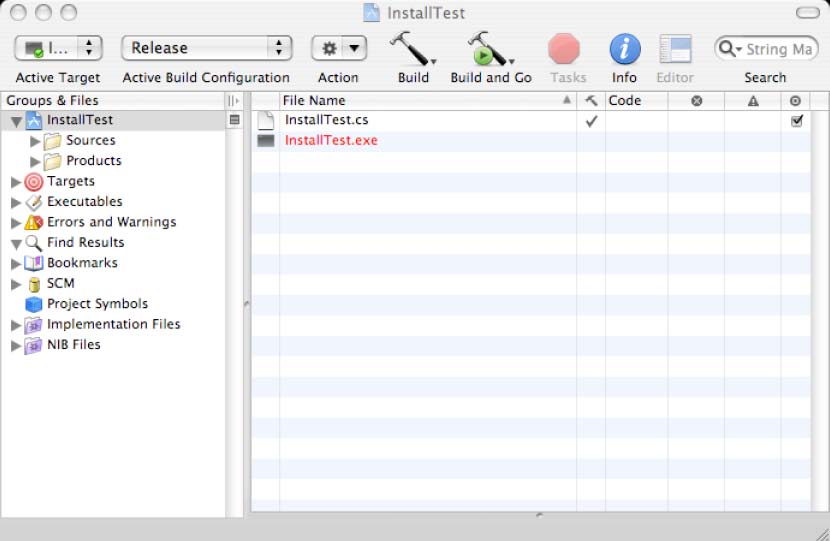The width and height of the screenshot is (830, 541).
Task: Click the Groups & Files header
Action: point(112,101)
